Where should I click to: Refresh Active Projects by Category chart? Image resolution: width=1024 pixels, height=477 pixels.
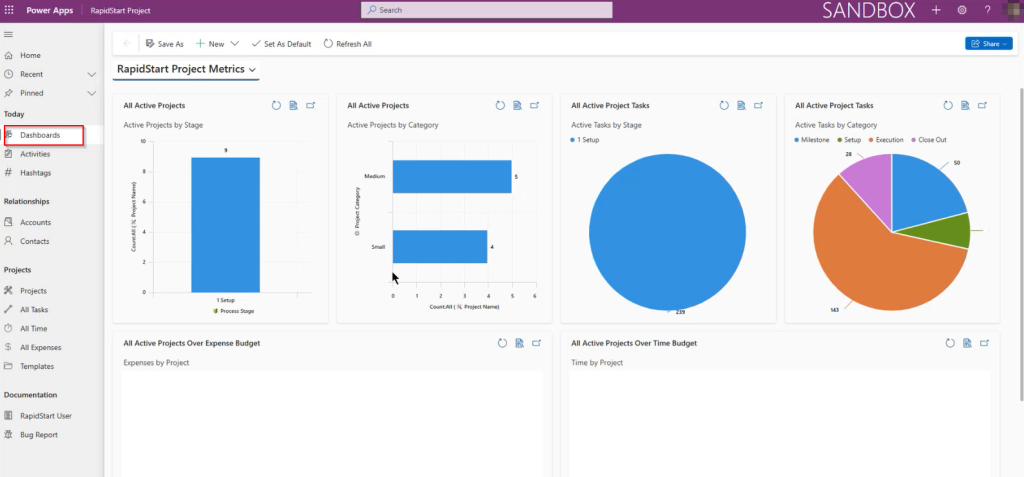500,105
